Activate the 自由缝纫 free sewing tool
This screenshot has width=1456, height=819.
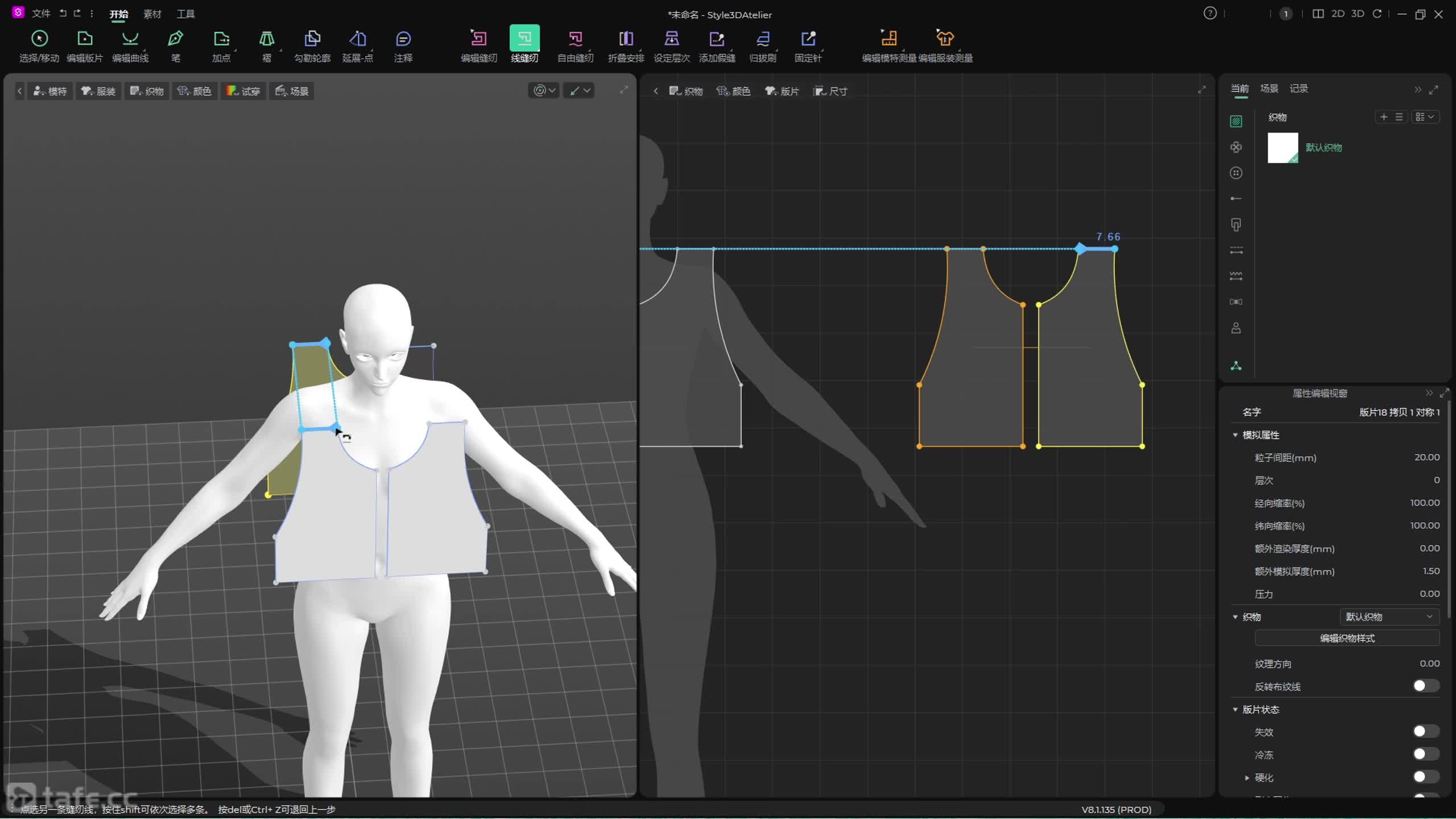click(575, 39)
